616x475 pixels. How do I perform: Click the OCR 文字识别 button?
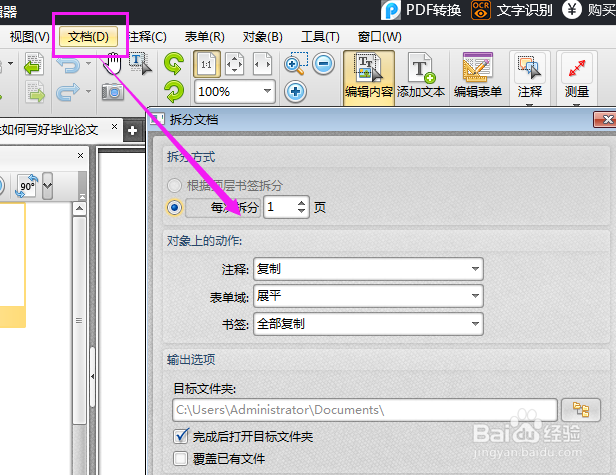512,10
